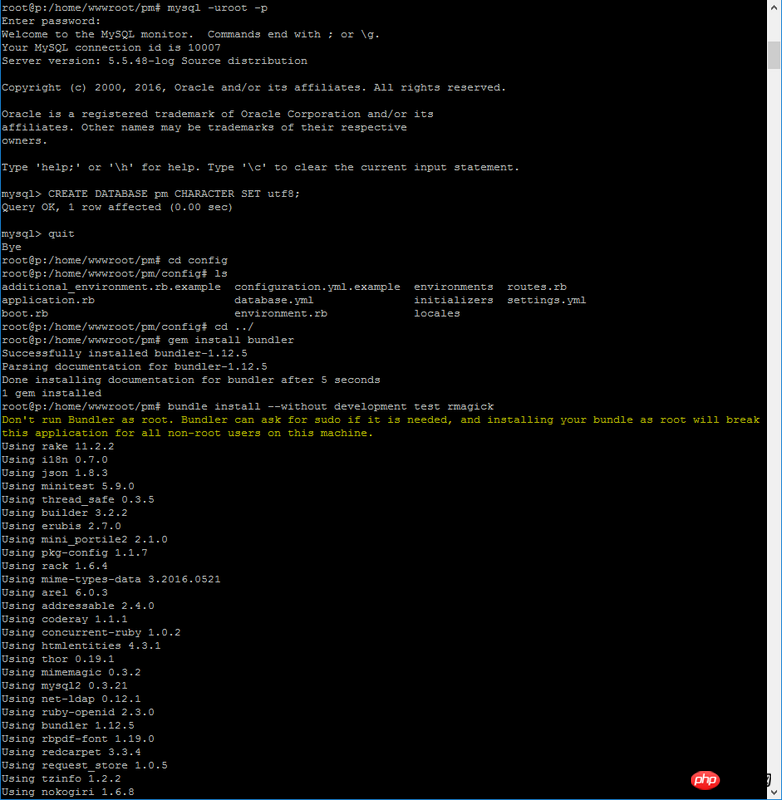Click 'Server version: 5.5.48-log Source distribution' line

155,61
